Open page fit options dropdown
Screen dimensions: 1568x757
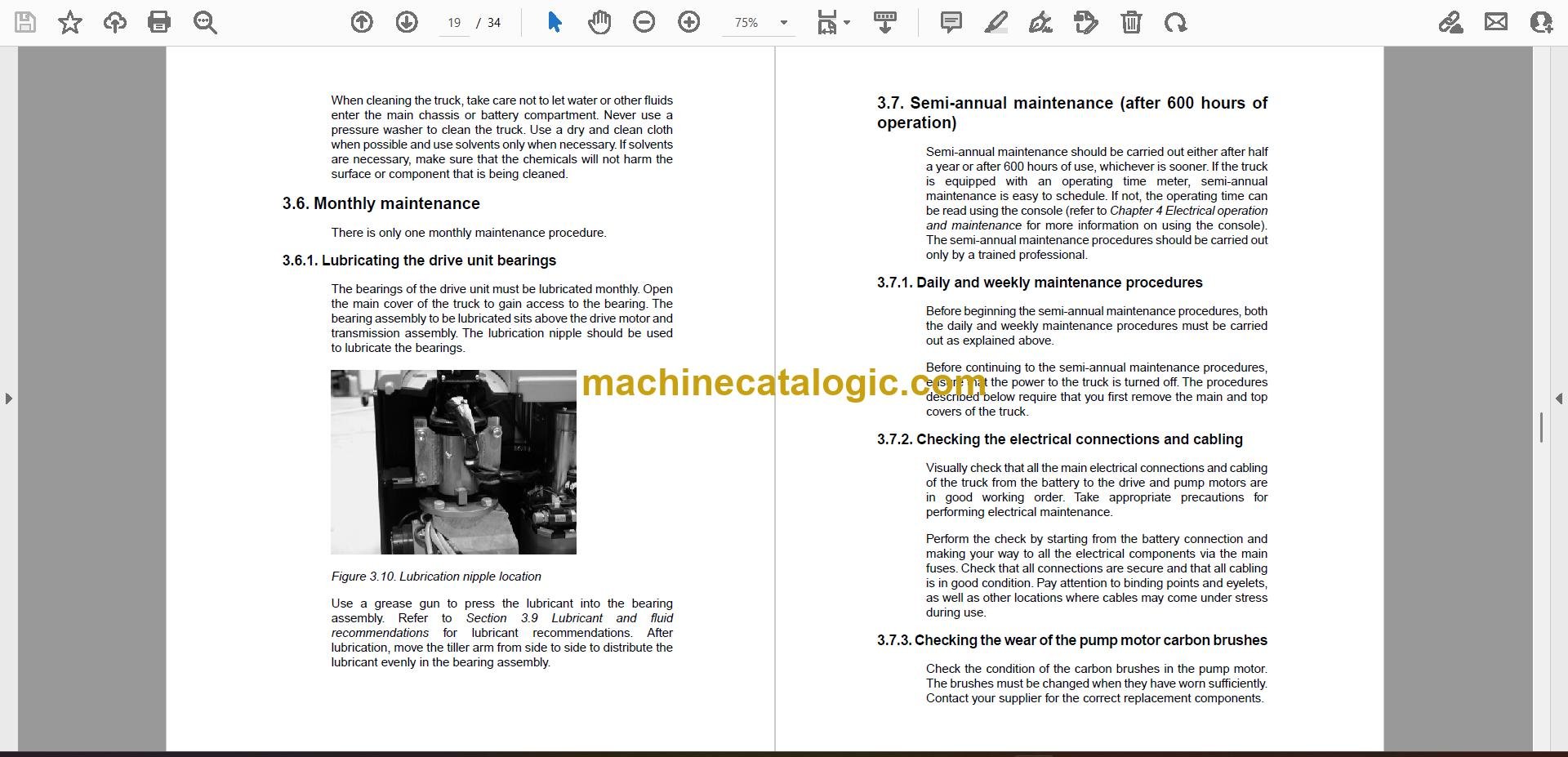coord(833,22)
